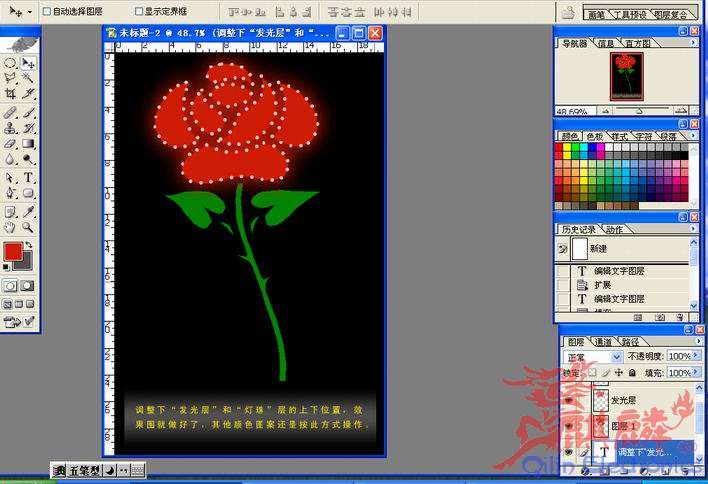Click the red foreground color swatch

click(13, 251)
